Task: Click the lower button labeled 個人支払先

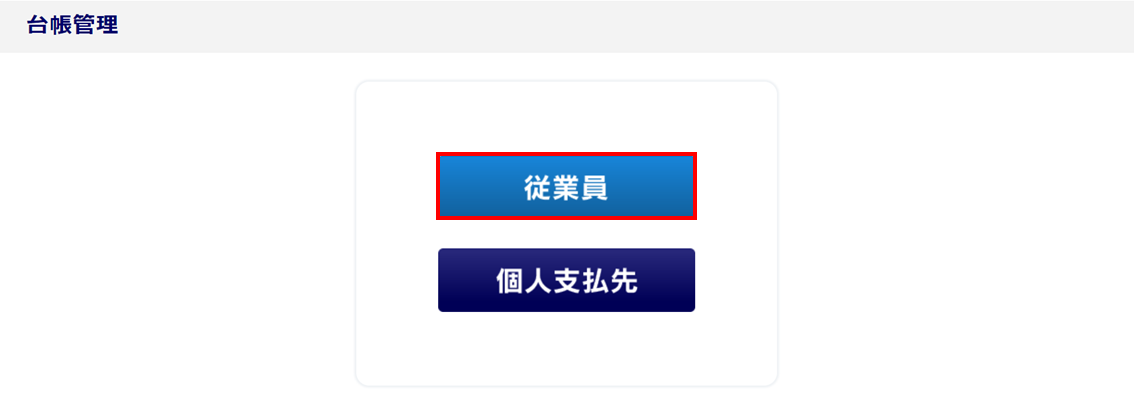Action: (566, 280)
